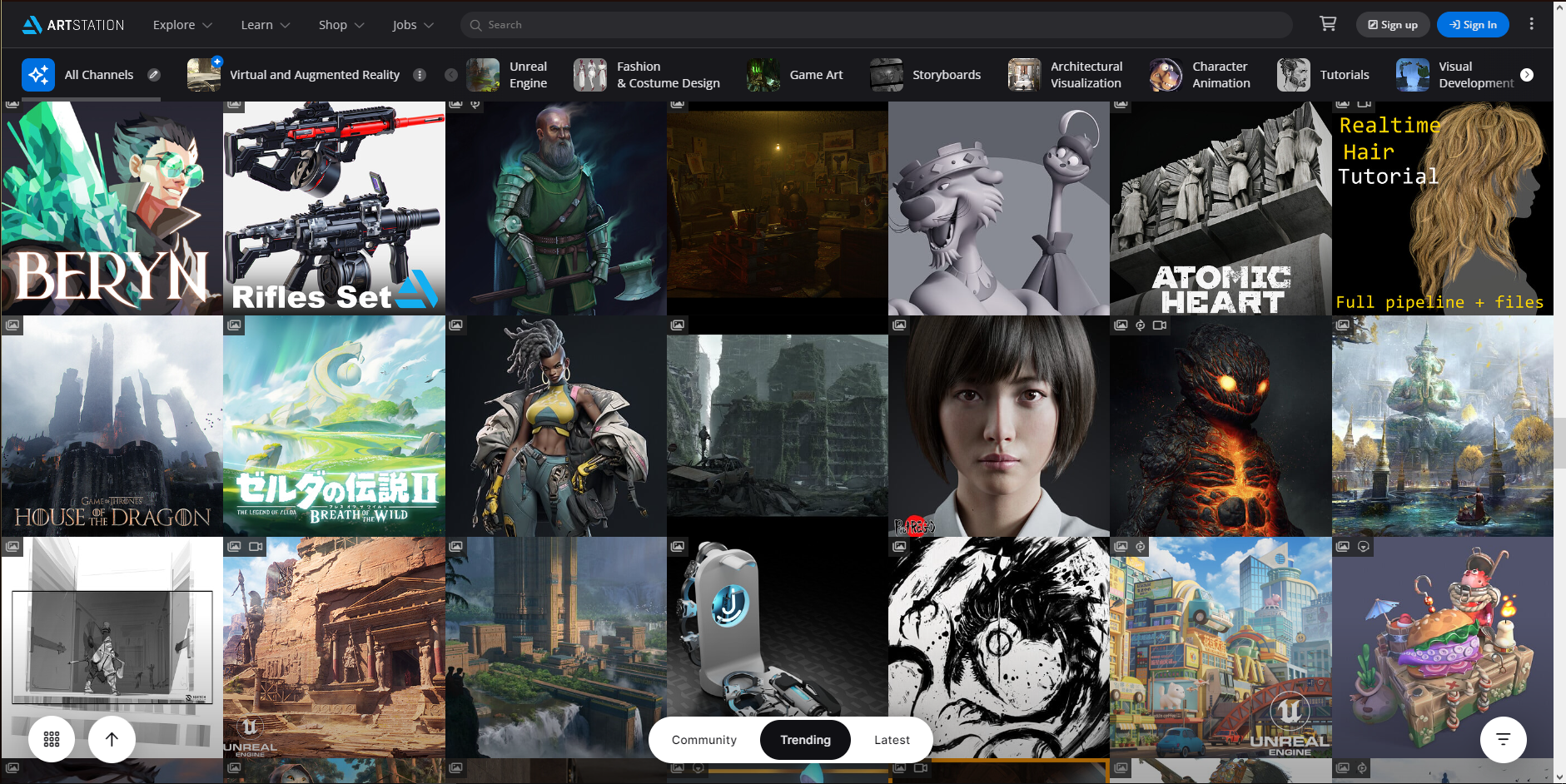Open the BERYN artwork thumbnail
The height and width of the screenshot is (784, 1566).
click(112, 208)
